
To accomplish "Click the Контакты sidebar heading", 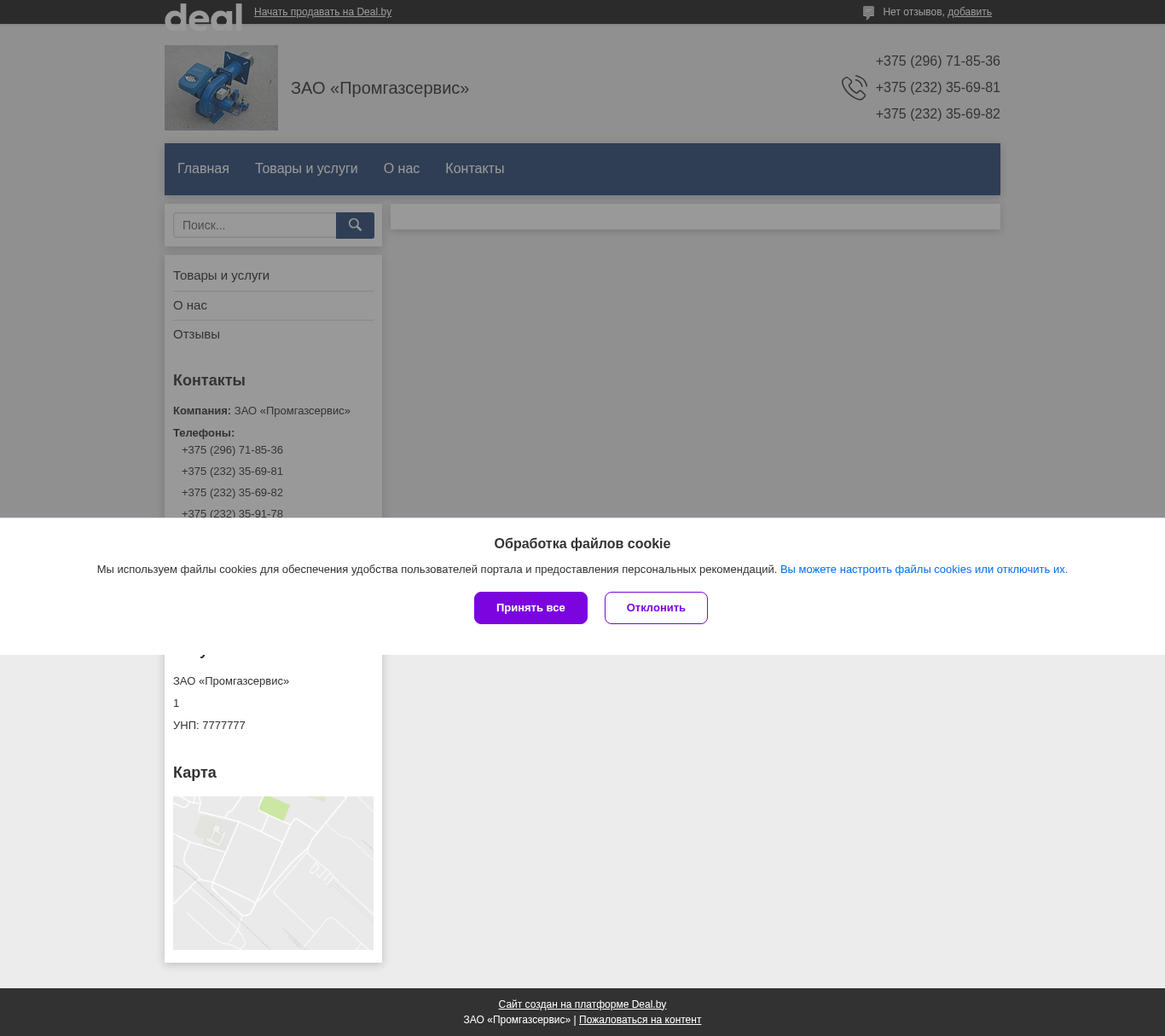I will point(209,380).
